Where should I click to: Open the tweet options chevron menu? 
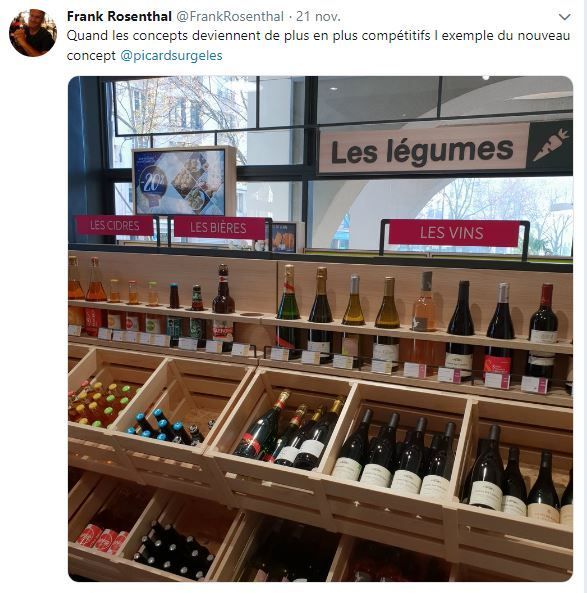click(x=564, y=17)
